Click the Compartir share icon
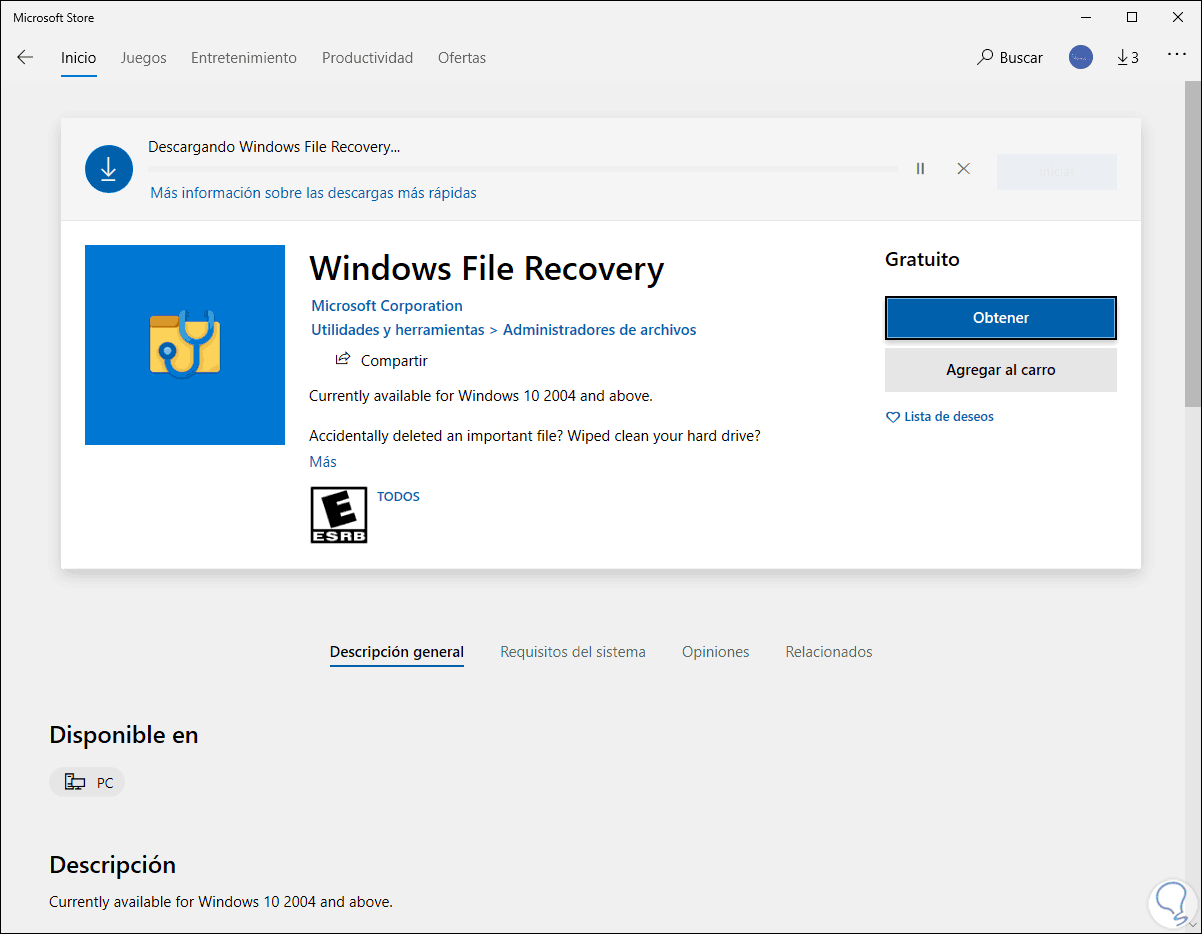The image size is (1202, 934). 343,360
